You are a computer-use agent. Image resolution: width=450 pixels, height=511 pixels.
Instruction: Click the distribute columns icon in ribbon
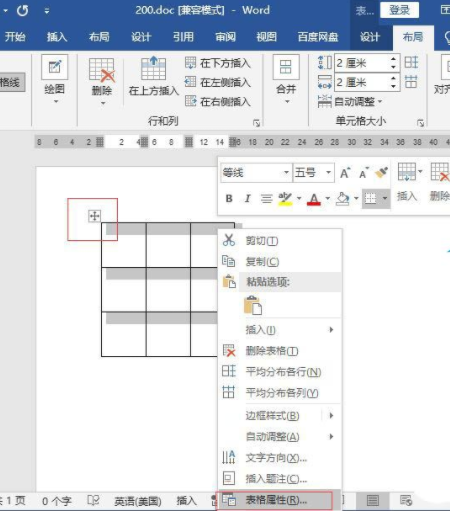(x=411, y=82)
